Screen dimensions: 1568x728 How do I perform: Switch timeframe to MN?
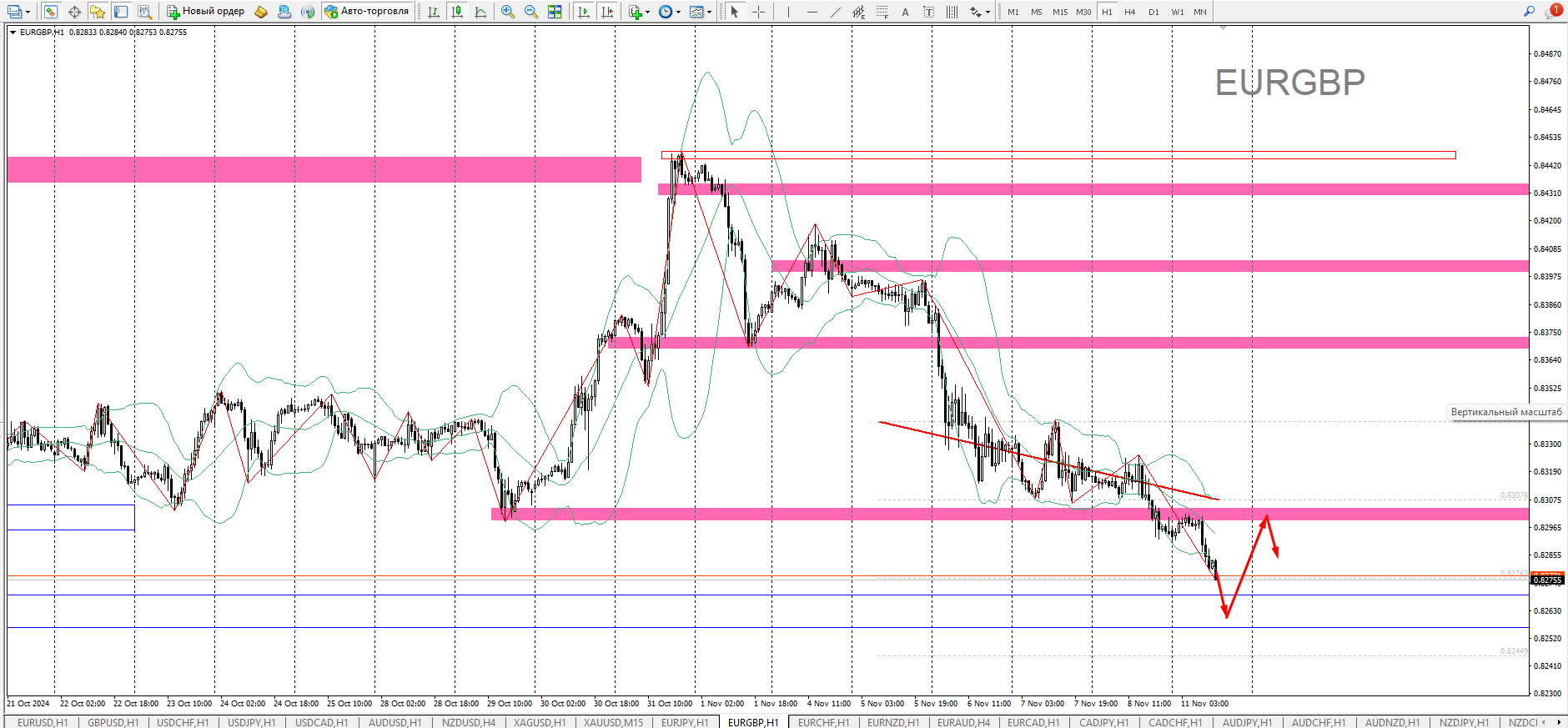1199,12
